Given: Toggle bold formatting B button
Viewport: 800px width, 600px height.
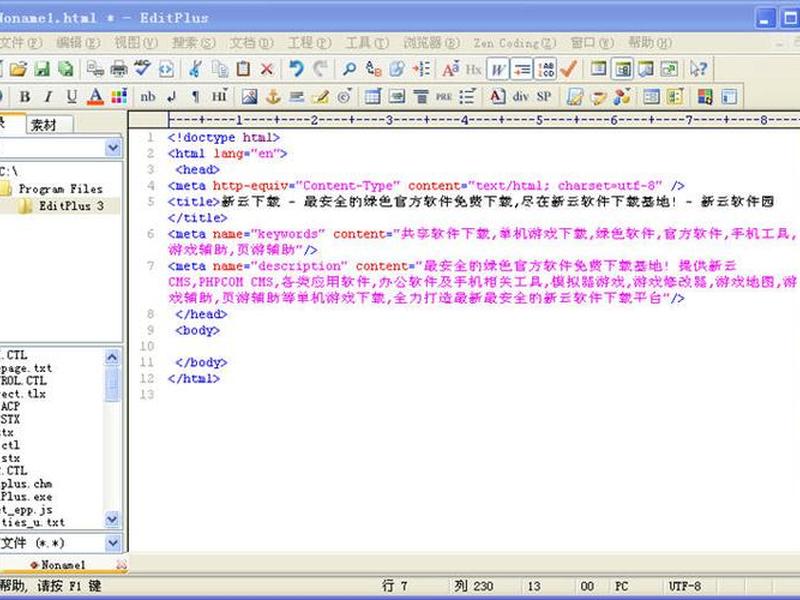Looking at the screenshot, I should coord(24,96).
